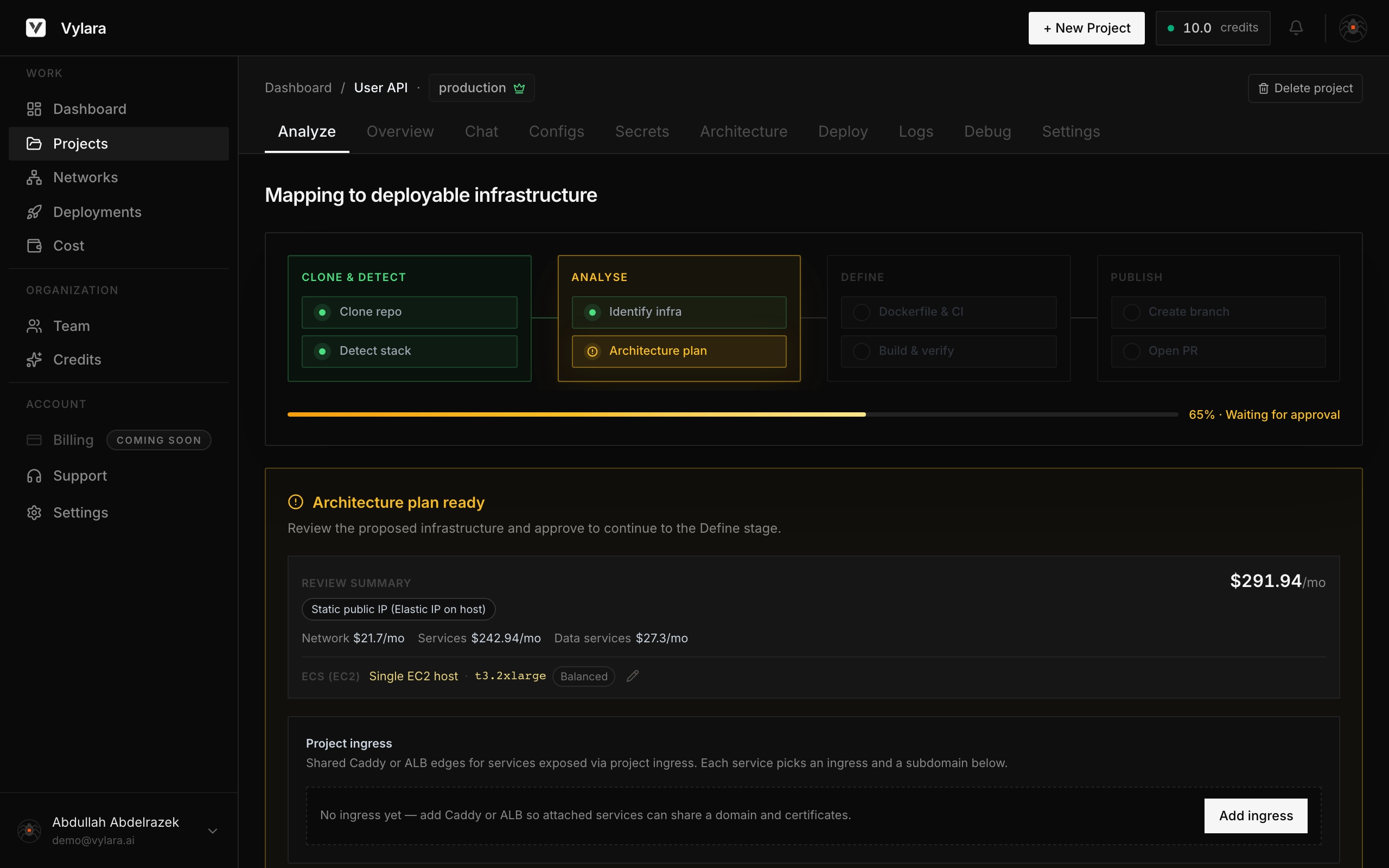This screenshot has height=868, width=1389.
Task: Click the Networks sidebar label
Action: click(x=86, y=177)
